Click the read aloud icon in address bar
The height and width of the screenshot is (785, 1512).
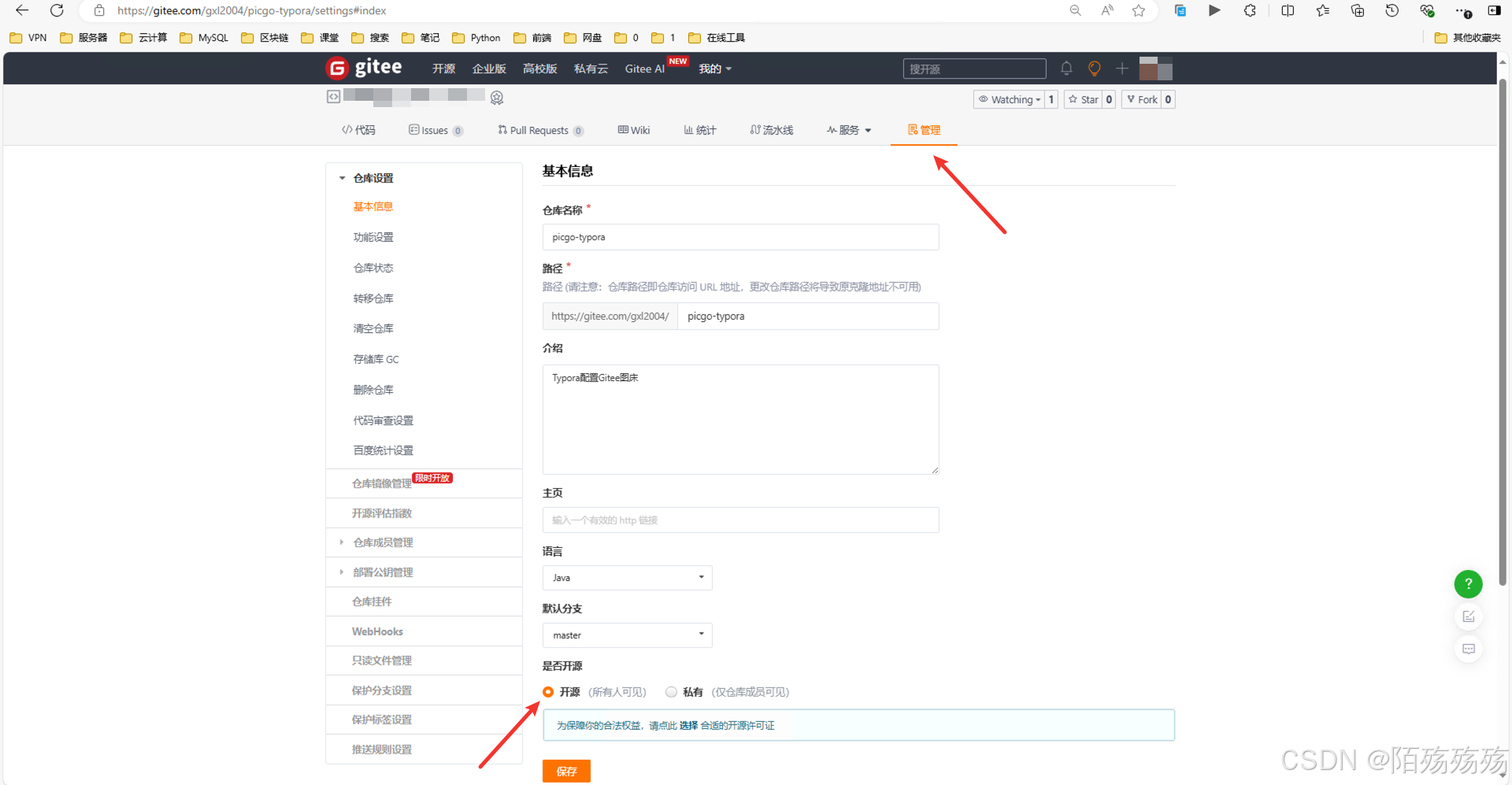[x=1107, y=10]
